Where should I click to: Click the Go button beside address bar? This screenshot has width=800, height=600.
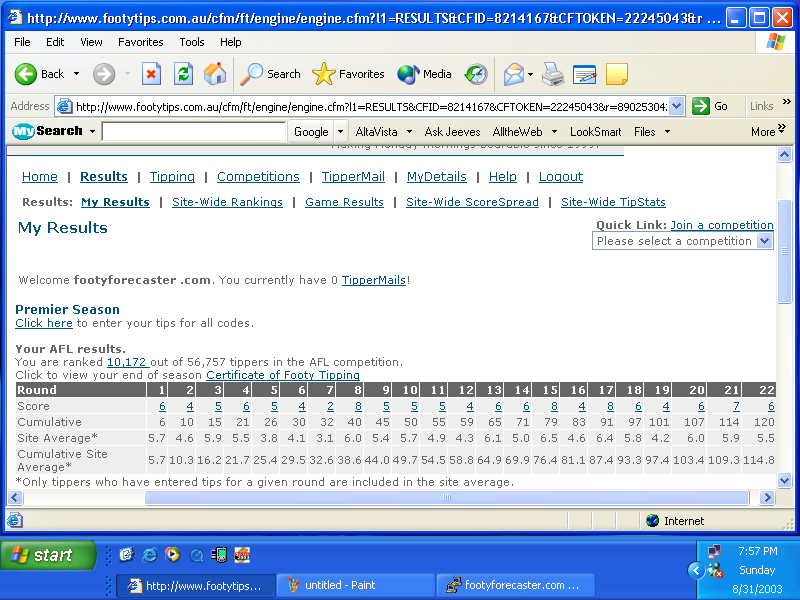coord(711,106)
